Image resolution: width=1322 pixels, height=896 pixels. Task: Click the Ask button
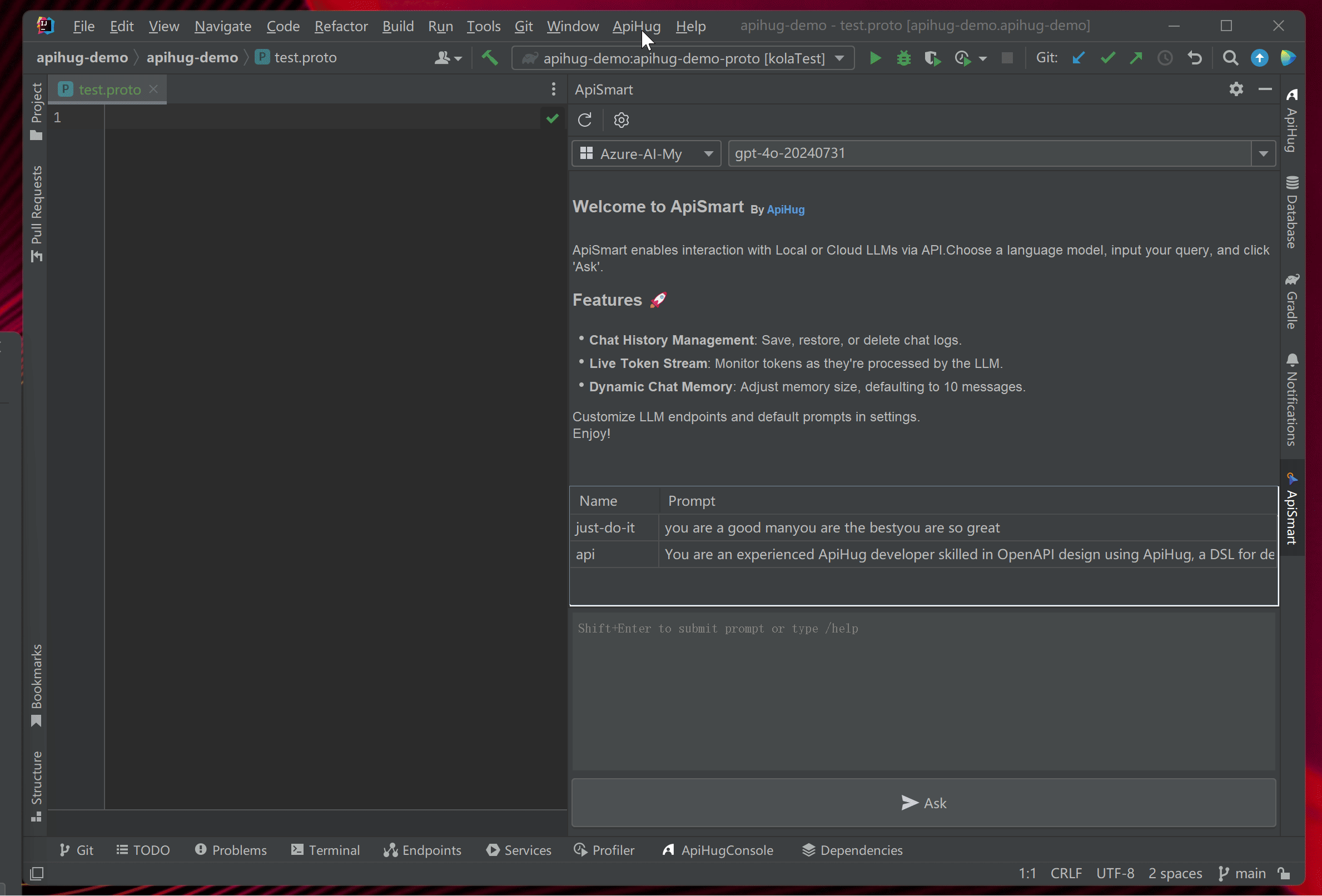(x=923, y=803)
